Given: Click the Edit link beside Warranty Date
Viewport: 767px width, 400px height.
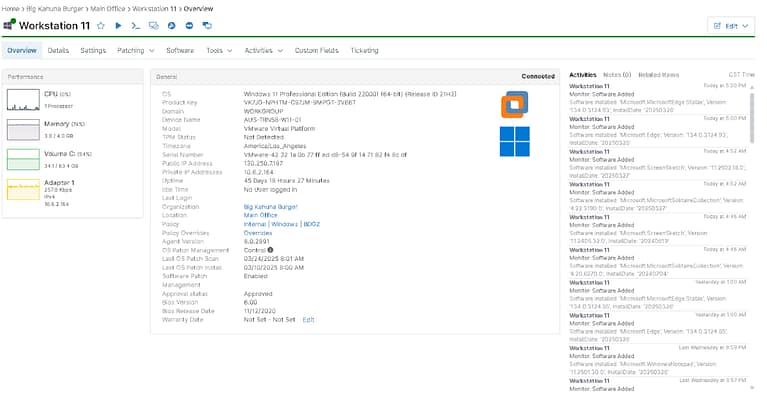Looking at the screenshot, I should pyautogui.click(x=308, y=319).
